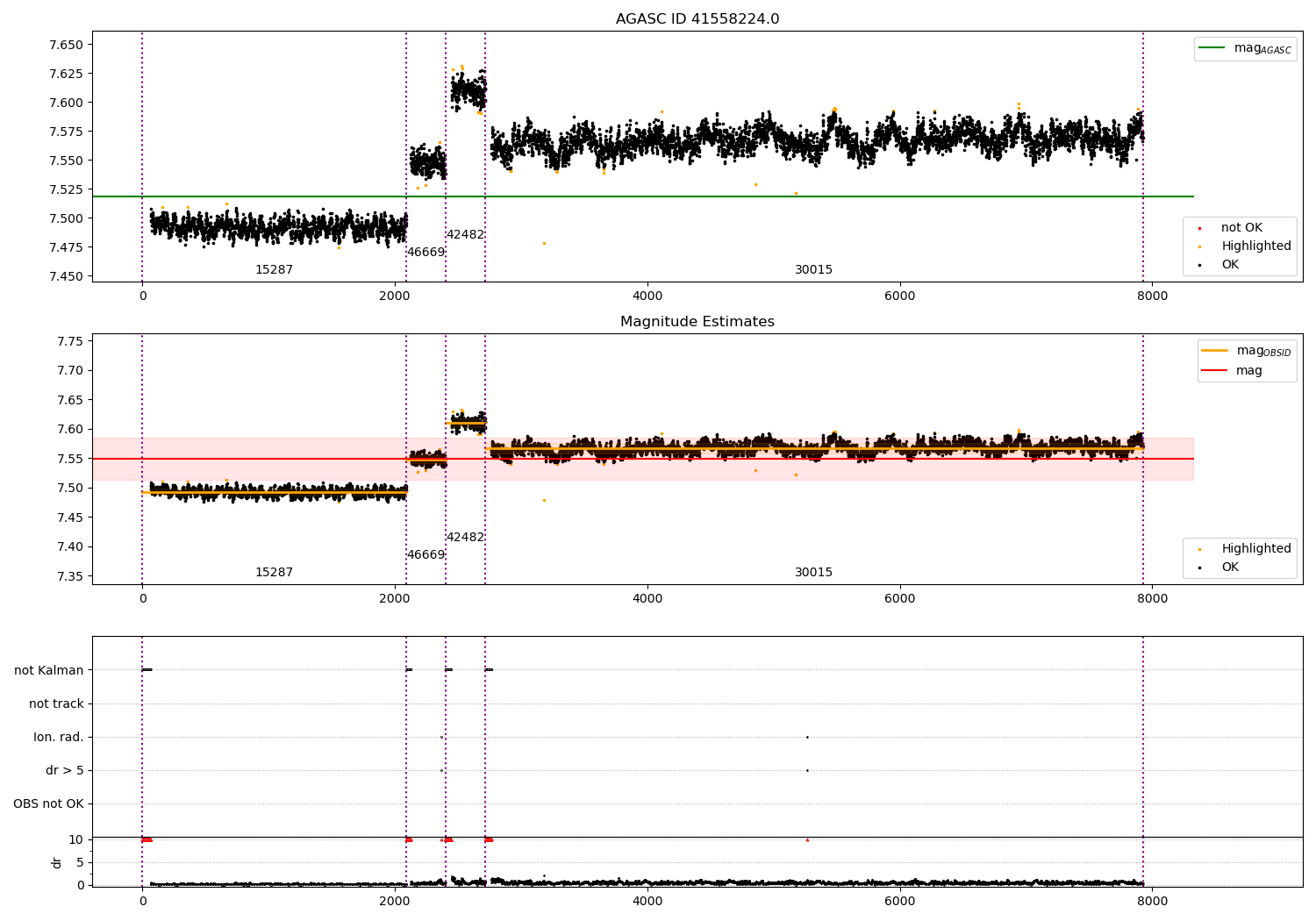Image resolution: width=1316 pixels, height=921 pixels.
Task: Click OBSID label 30015 in middle plot
Action: pos(813,573)
